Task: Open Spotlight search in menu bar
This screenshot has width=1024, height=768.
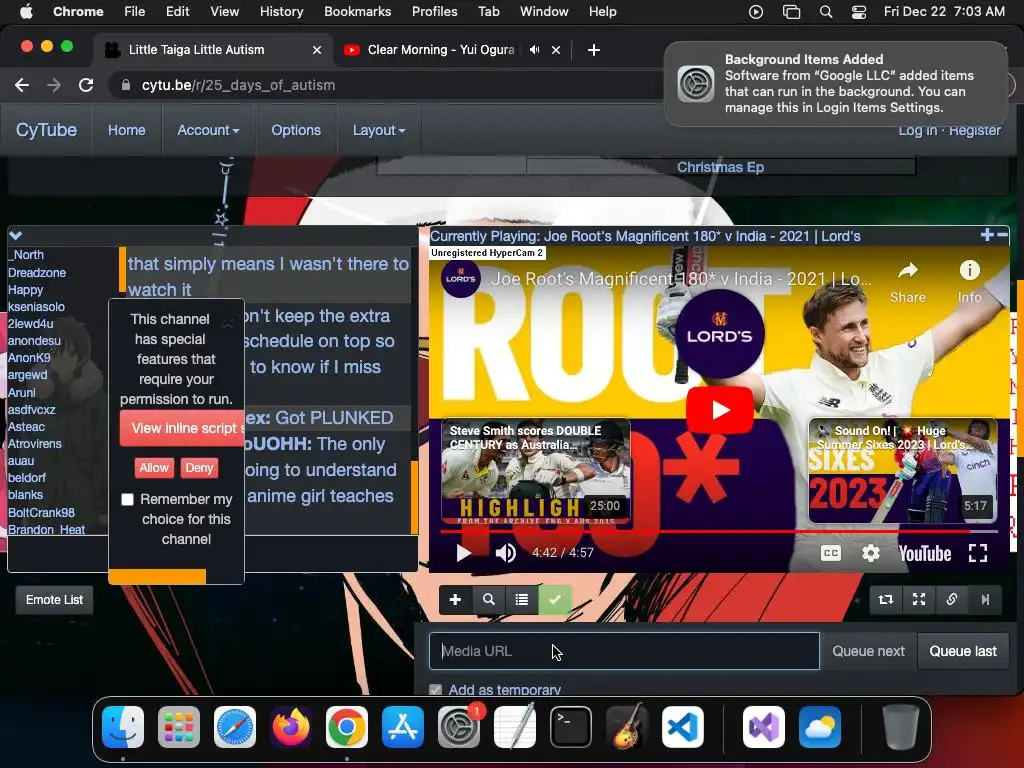Action: coord(825,12)
